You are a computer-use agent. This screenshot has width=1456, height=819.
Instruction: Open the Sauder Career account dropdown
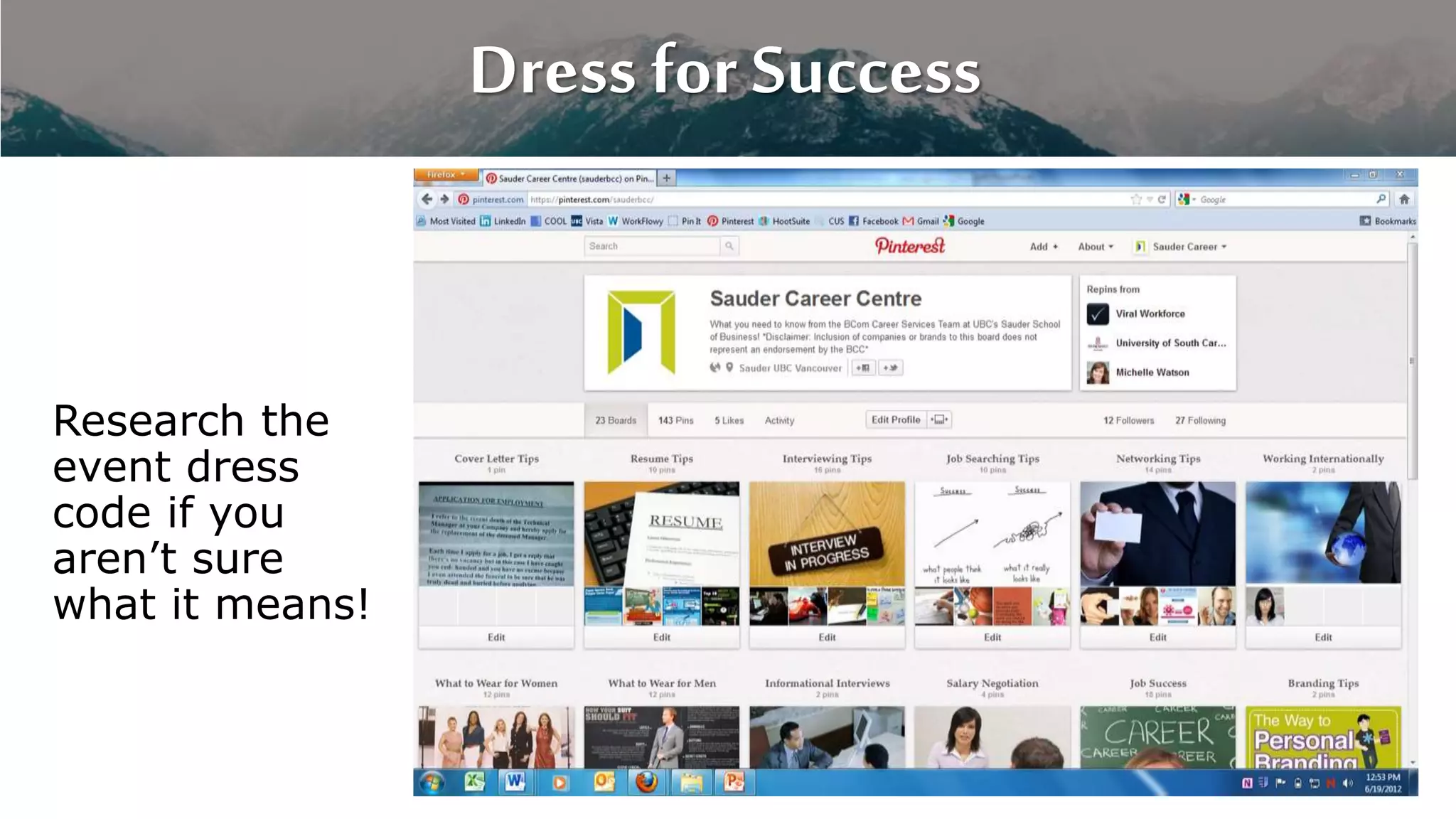(1182, 247)
